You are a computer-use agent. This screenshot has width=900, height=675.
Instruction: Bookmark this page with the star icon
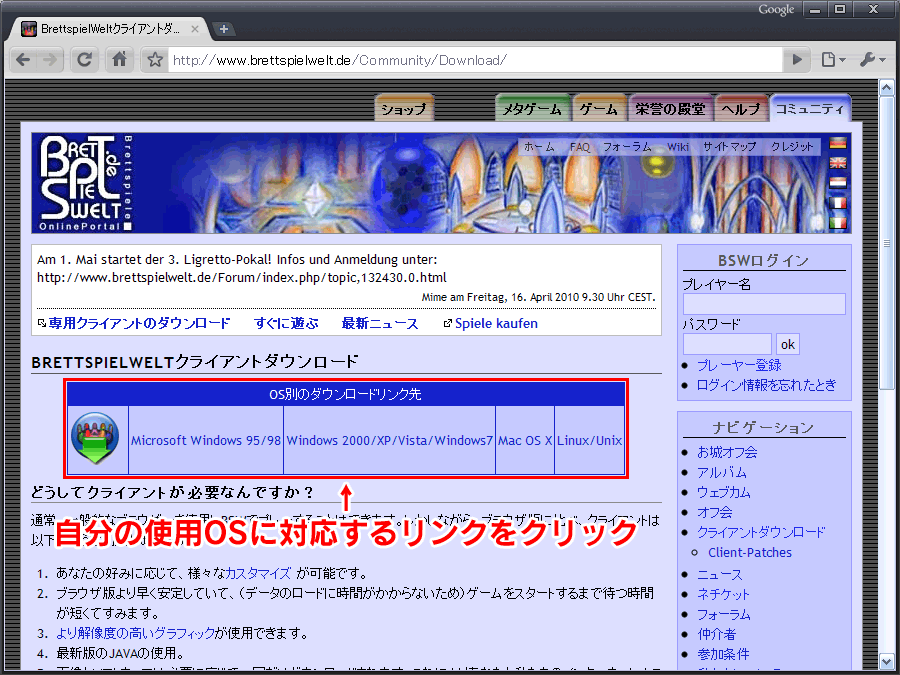(154, 60)
